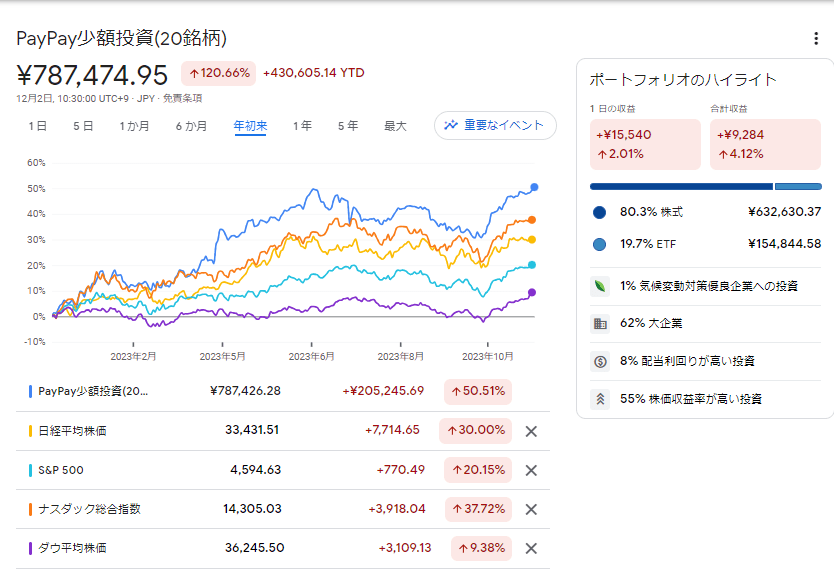Remove ダウ平均株価 comparison with X icon
The image size is (834, 574).
click(x=531, y=548)
